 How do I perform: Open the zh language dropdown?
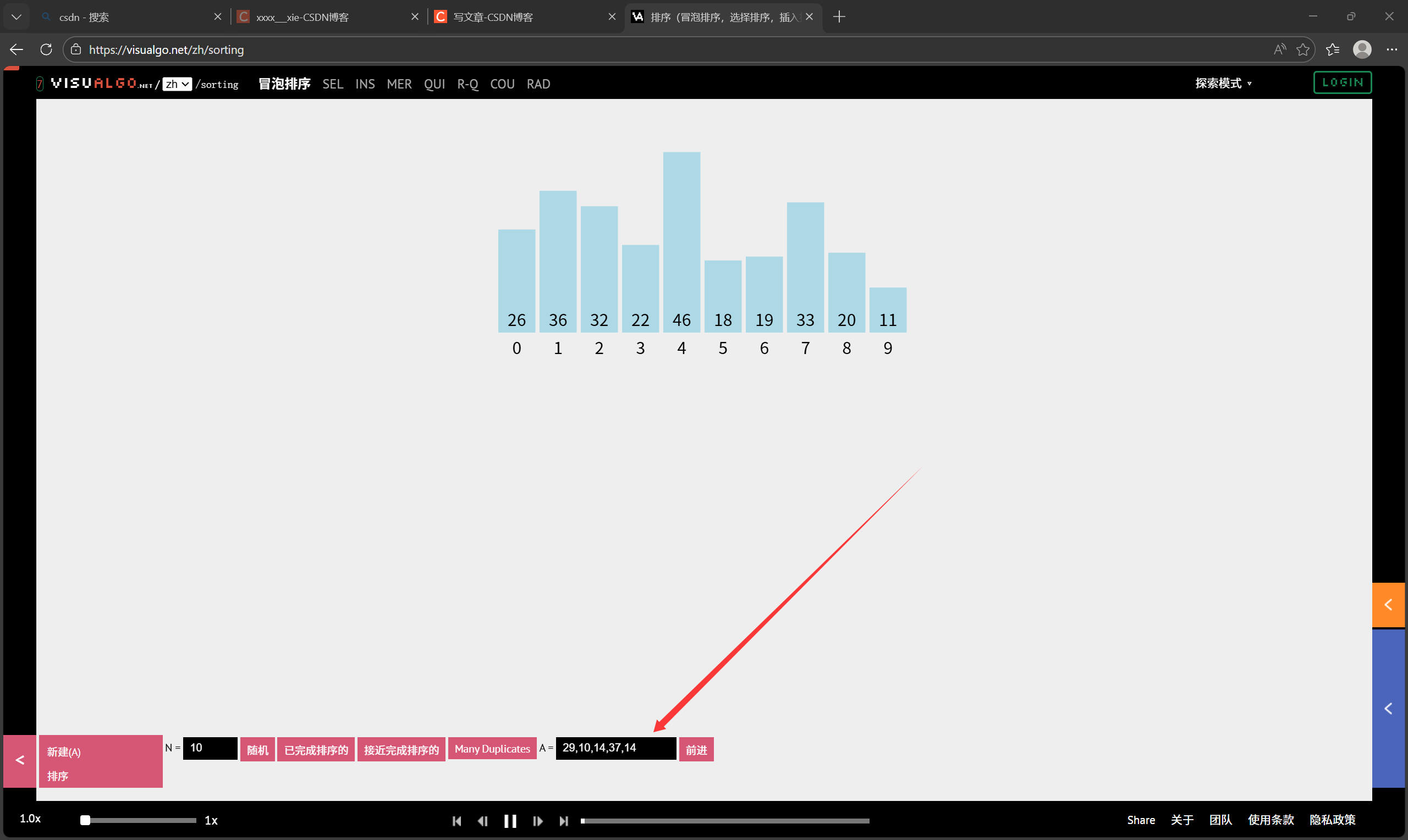(x=177, y=84)
